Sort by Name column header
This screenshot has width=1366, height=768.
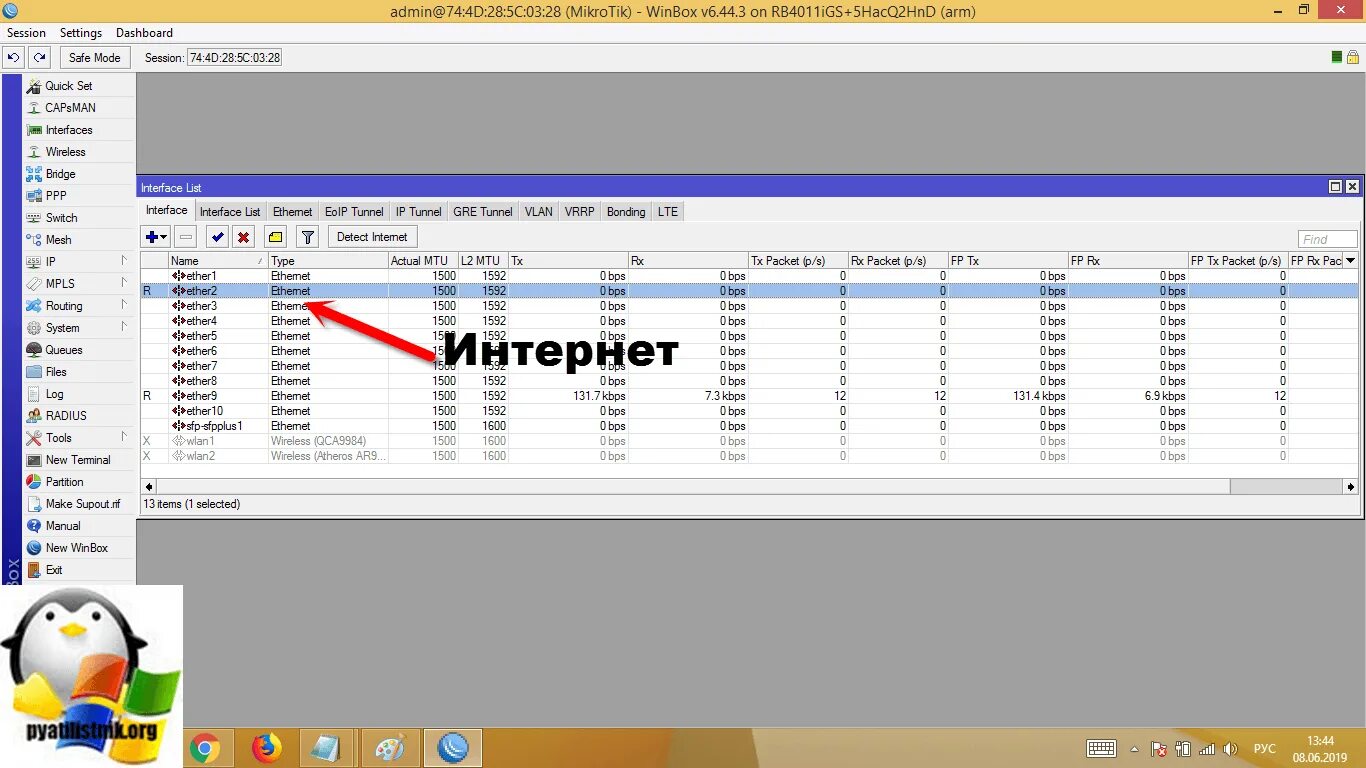coord(218,261)
